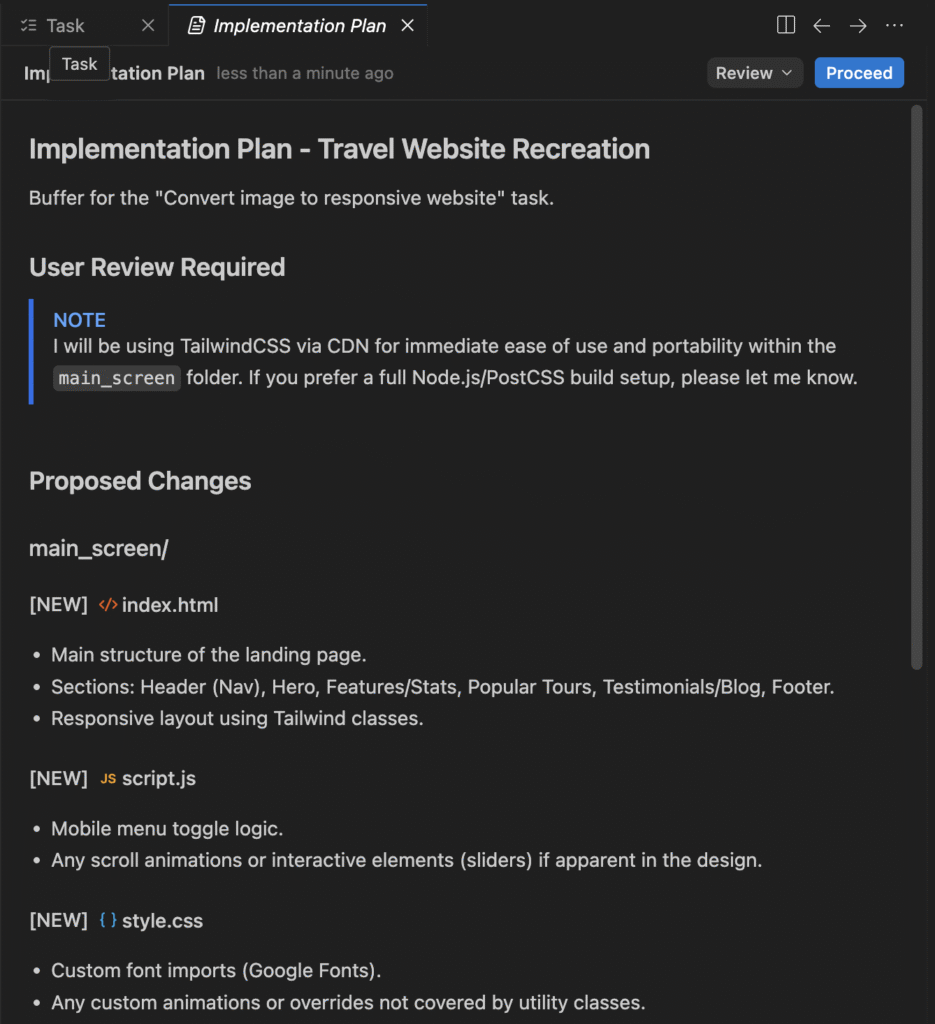
Task: Click the HTML file icon beside index.html
Action: (108, 605)
